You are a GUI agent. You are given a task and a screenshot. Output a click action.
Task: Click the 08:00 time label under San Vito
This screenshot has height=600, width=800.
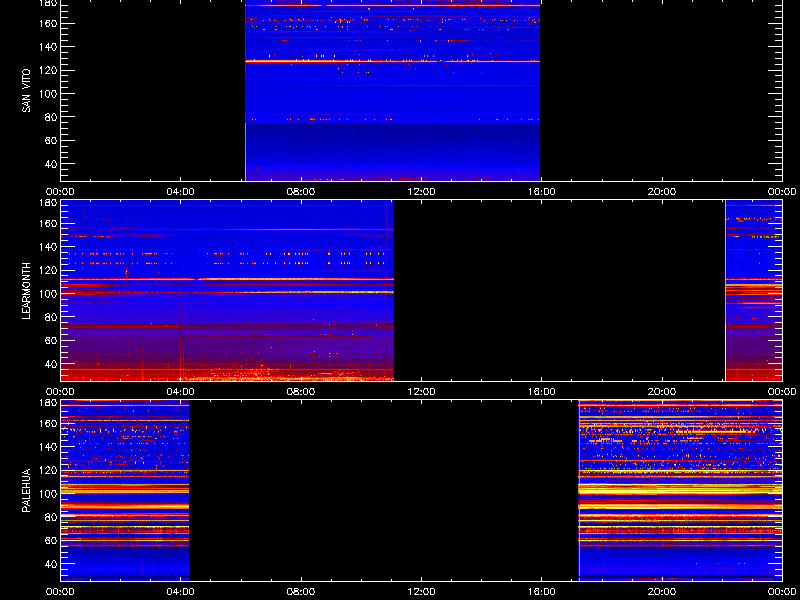[x=301, y=192]
